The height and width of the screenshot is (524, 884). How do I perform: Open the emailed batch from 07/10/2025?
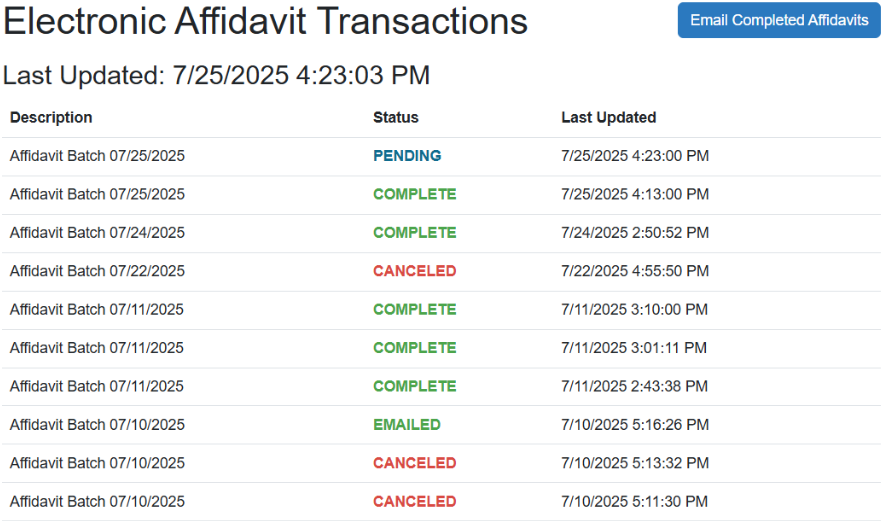point(441,425)
